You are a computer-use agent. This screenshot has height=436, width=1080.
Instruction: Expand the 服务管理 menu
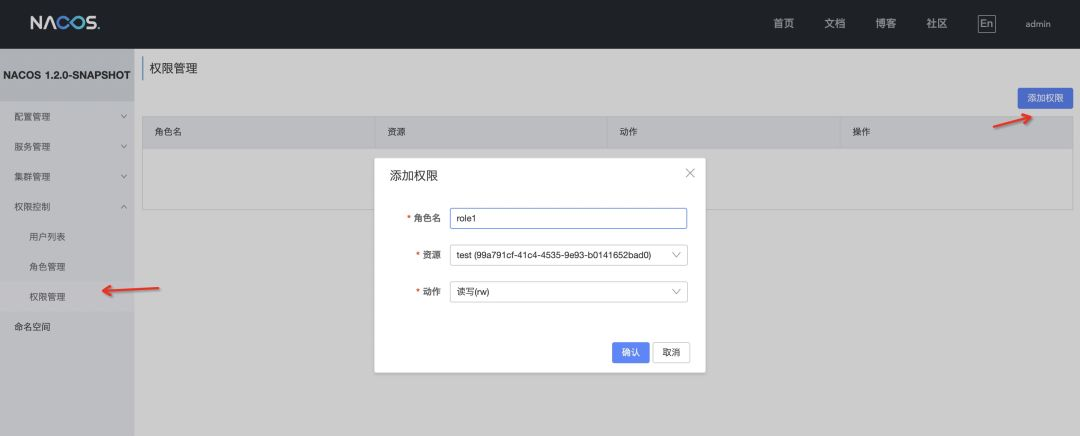[67, 147]
